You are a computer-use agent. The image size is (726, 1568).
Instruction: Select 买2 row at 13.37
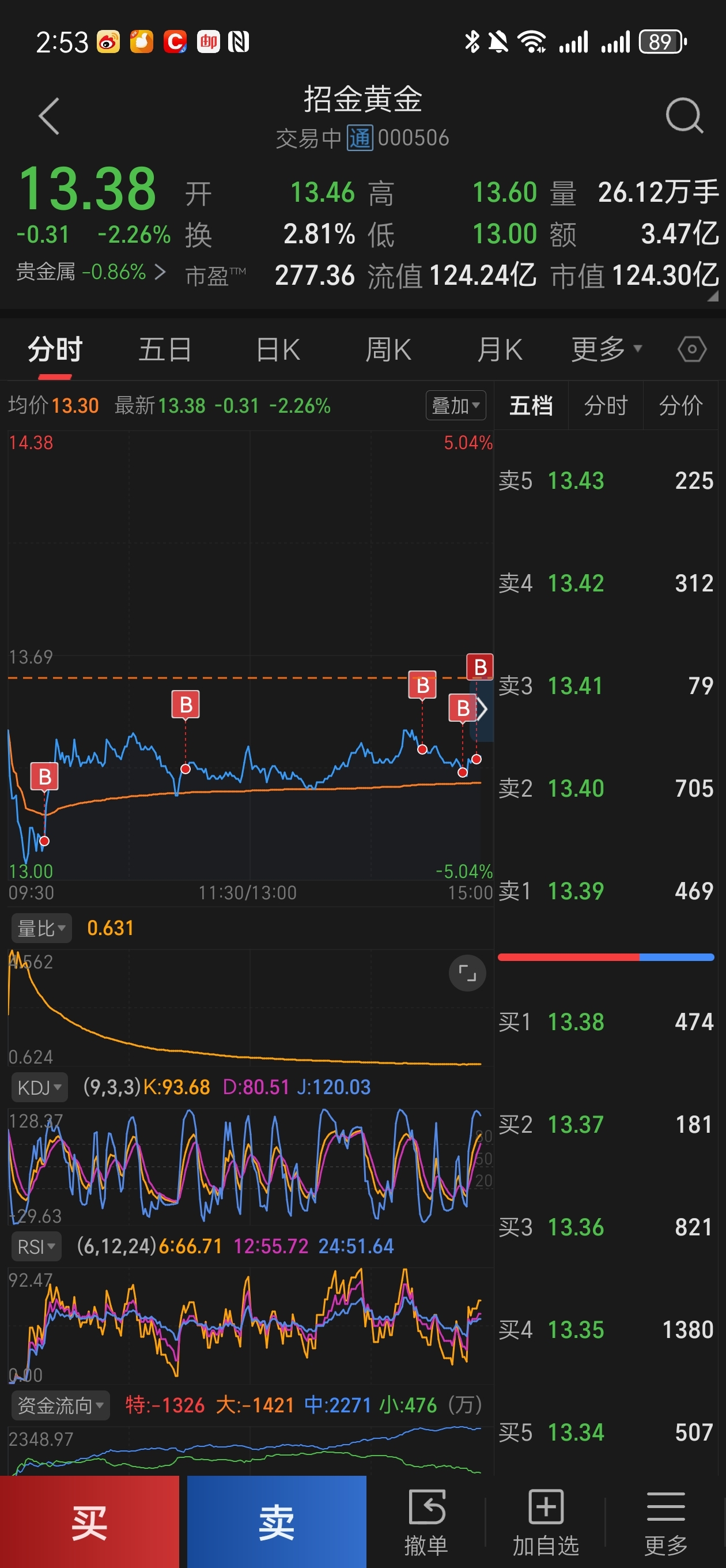[x=606, y=1125]
